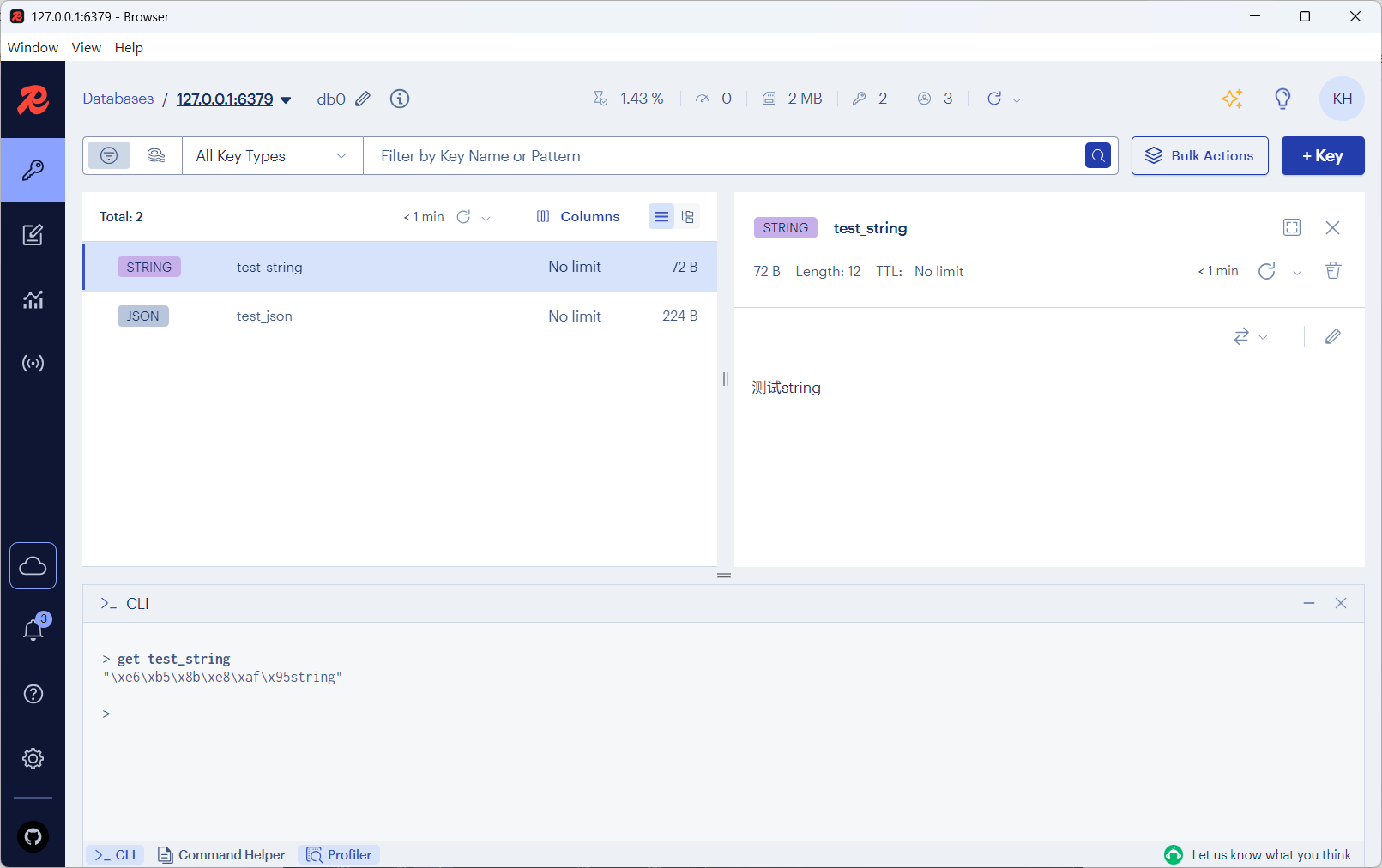Open the Redis Cloud icon in sidebar

tap(33, 566)
